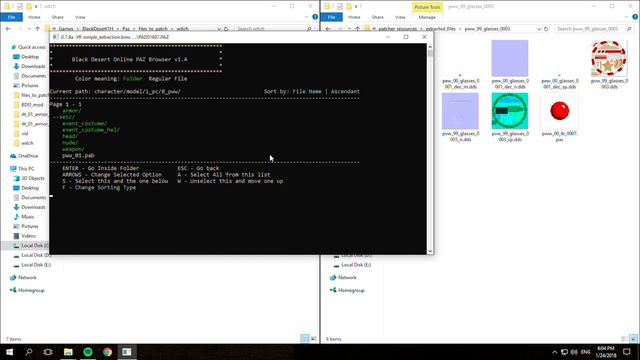640x360 pixels.
Task: Switch to large icons view in right window
Action: (633, 338)
